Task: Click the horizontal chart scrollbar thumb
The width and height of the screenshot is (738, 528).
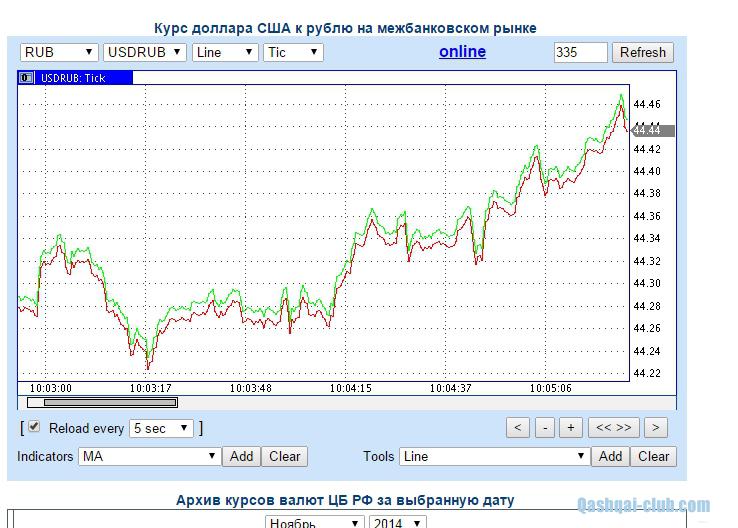Action: (102, 402)
